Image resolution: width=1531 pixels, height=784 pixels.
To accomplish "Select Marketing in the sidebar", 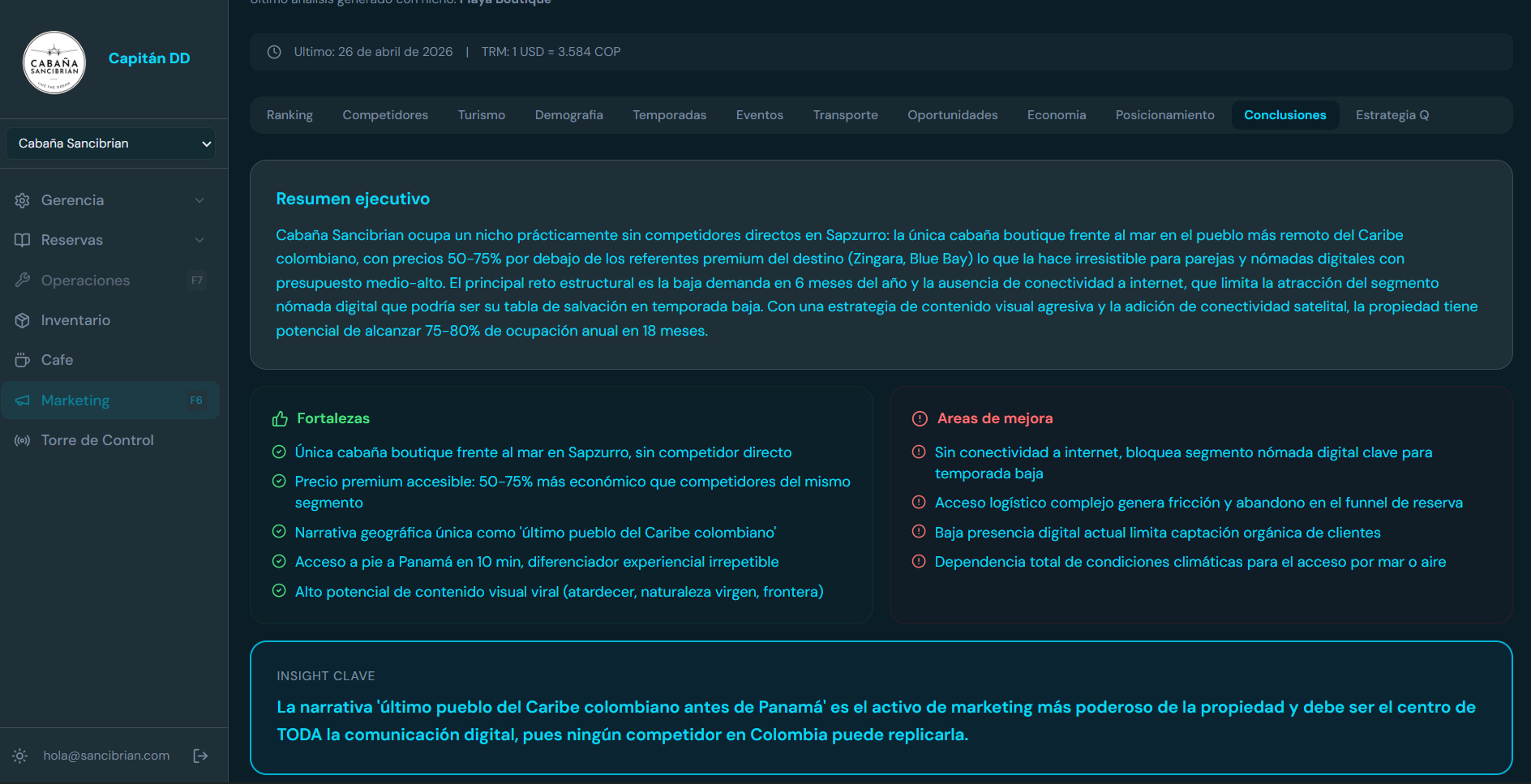I will [x=111, y=401].
